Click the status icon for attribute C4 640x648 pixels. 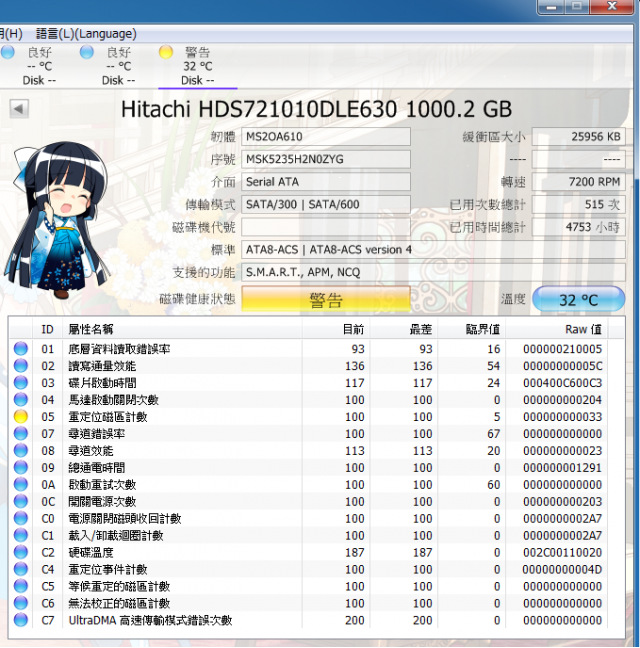coord(21,569)
